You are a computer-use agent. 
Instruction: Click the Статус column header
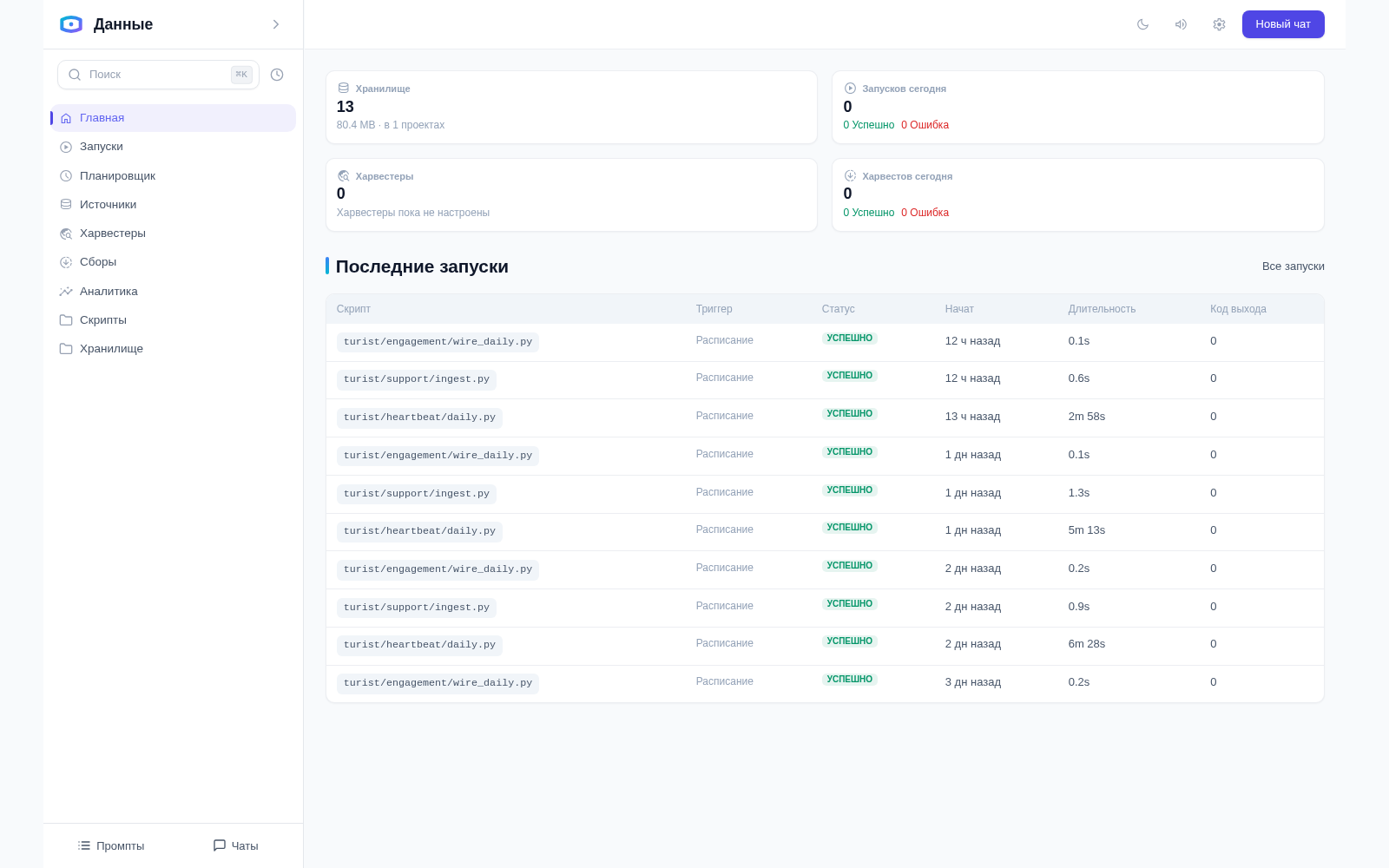click(839, 309)
